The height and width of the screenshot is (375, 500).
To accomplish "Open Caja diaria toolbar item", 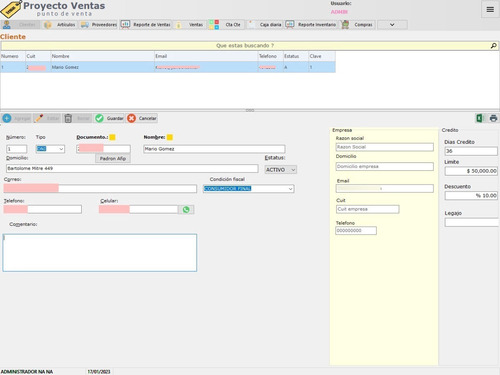I will (265, 25).
